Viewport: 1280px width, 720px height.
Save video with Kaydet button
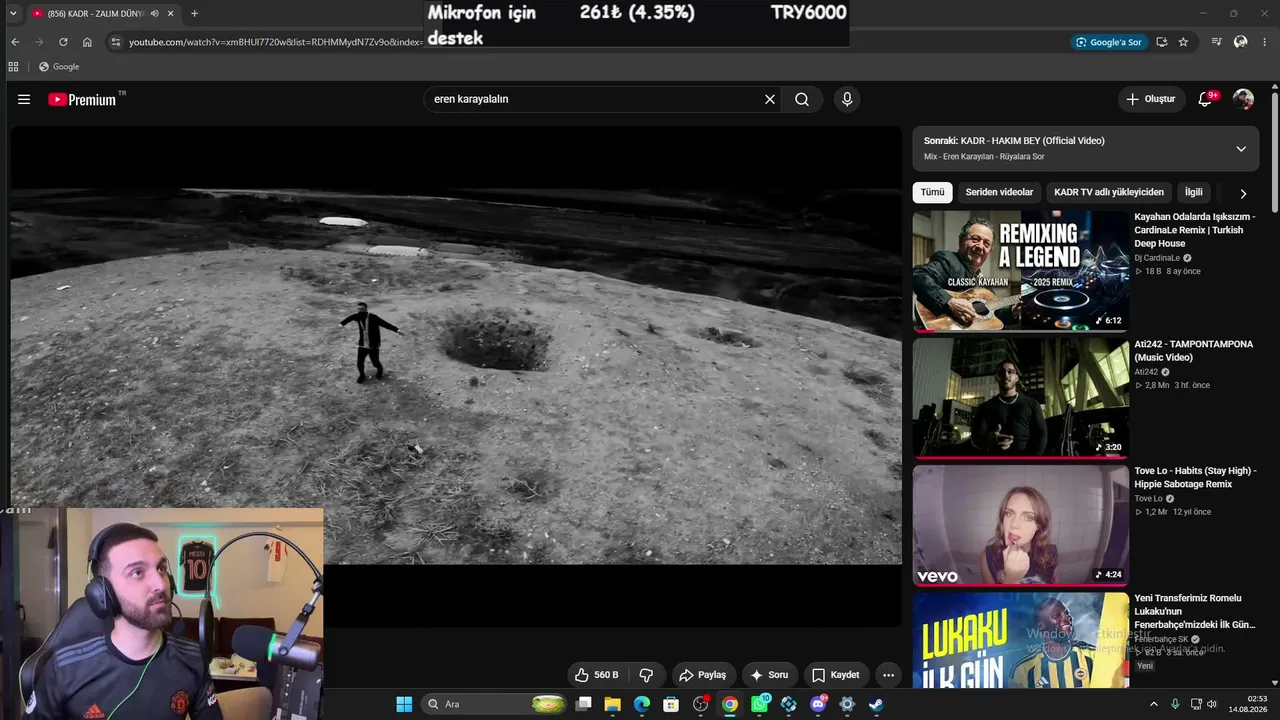(836, 675)
